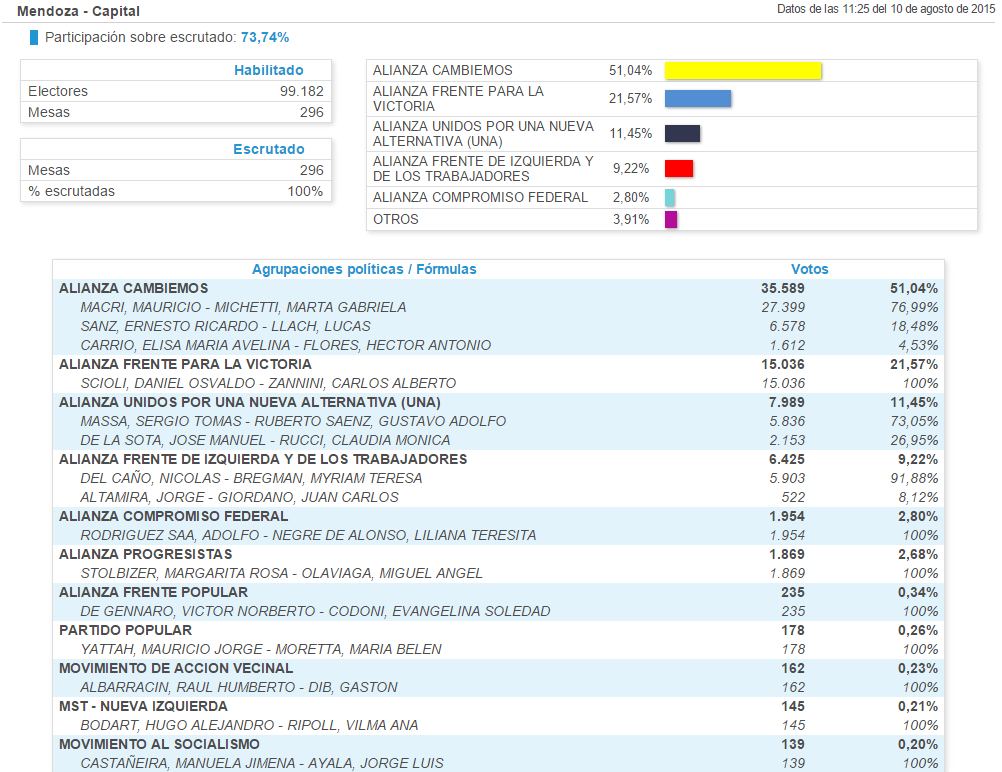This screenshot has width=1002, height=772.
Task: Click the purple OTROS bar
Action: pos(671,219)
